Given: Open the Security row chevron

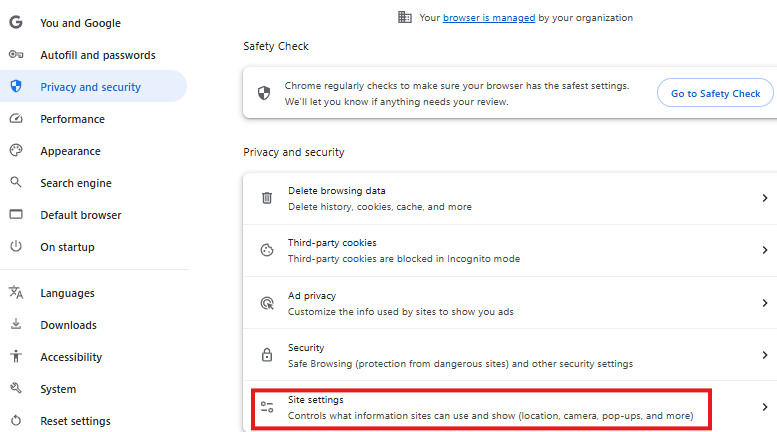Looking at the screenshot, I should pyautogui.click(x=764, y=355).
